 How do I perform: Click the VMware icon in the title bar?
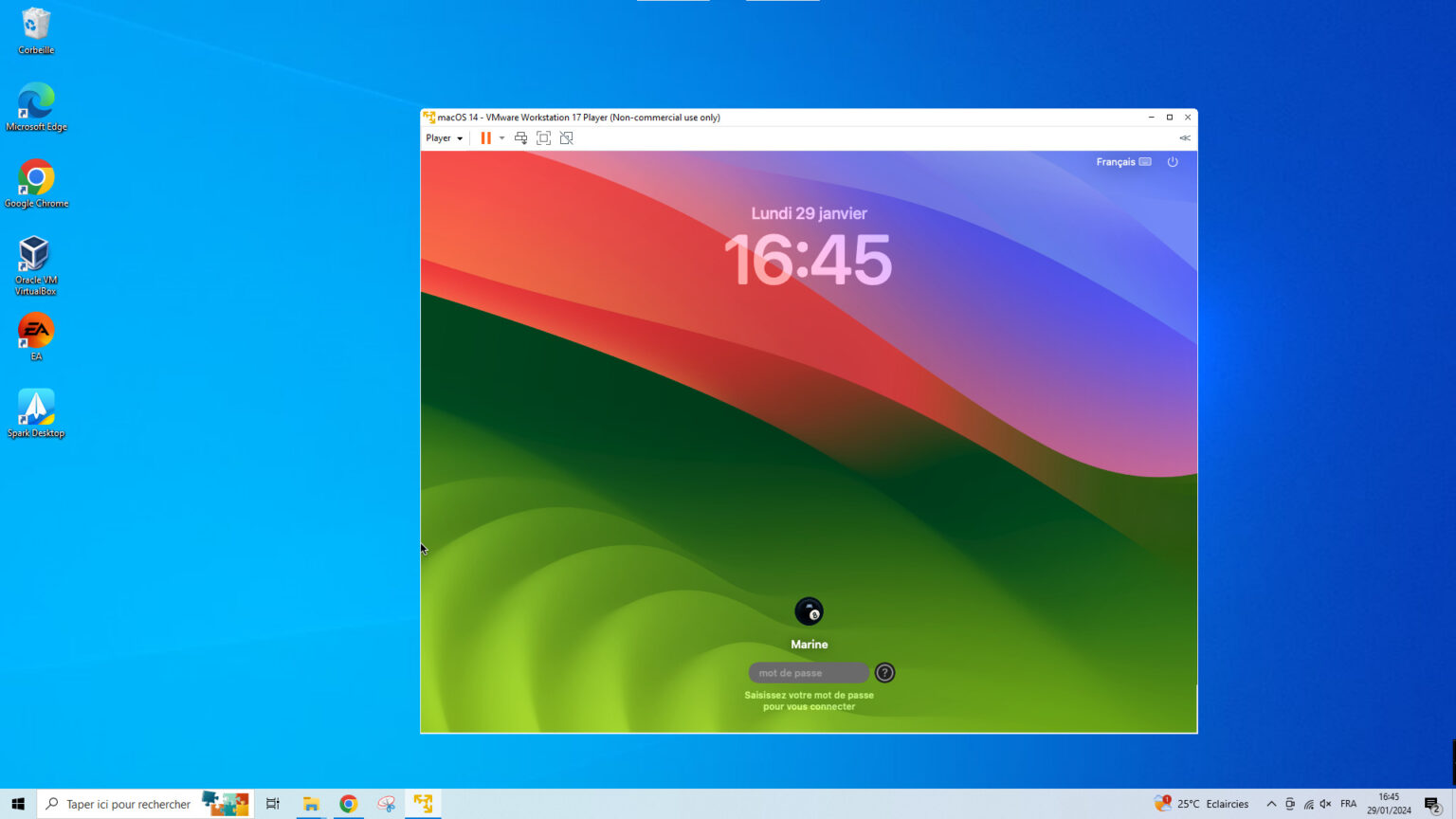coord(428,117)
